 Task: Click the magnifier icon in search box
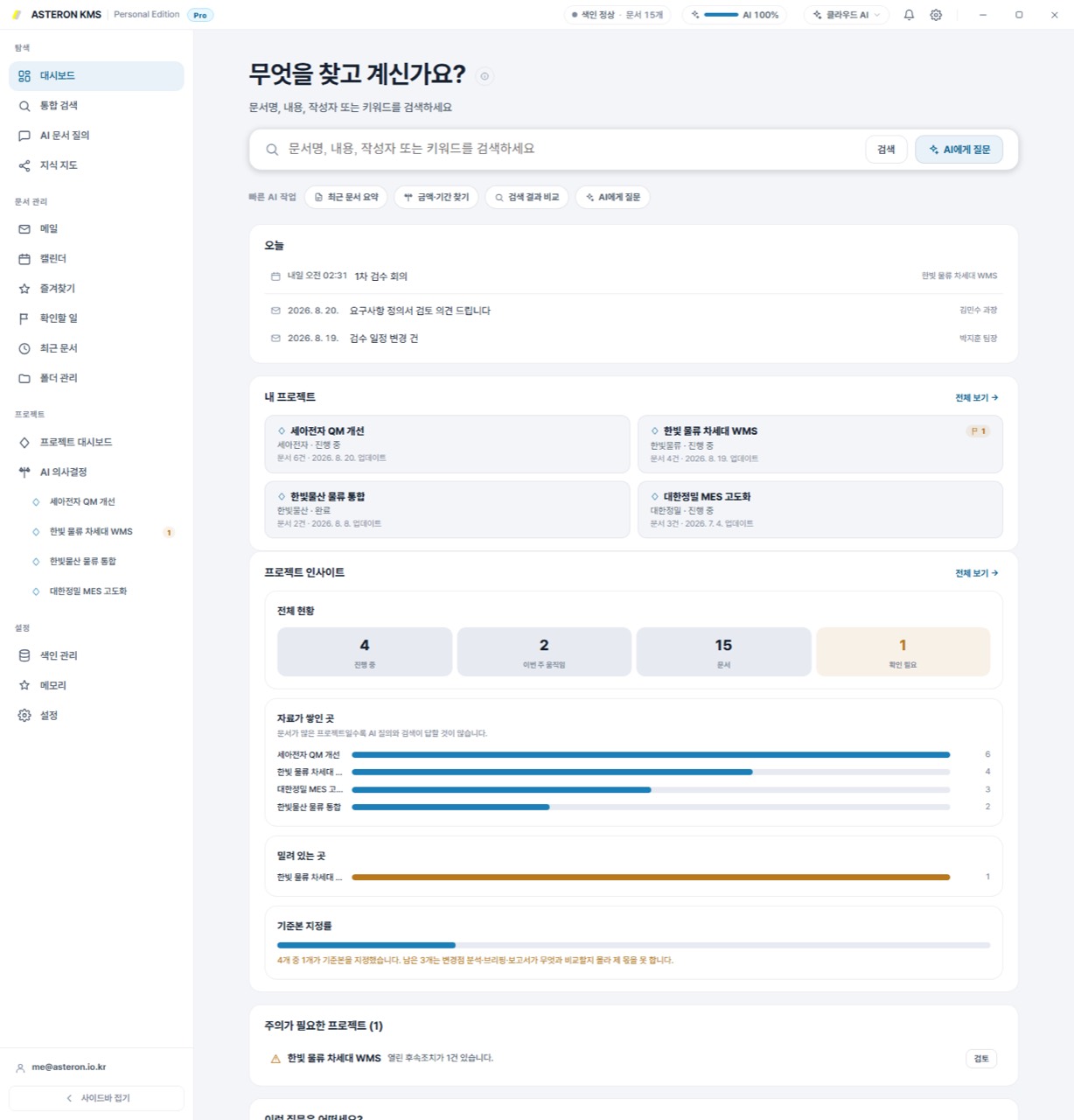pos(272,150)
